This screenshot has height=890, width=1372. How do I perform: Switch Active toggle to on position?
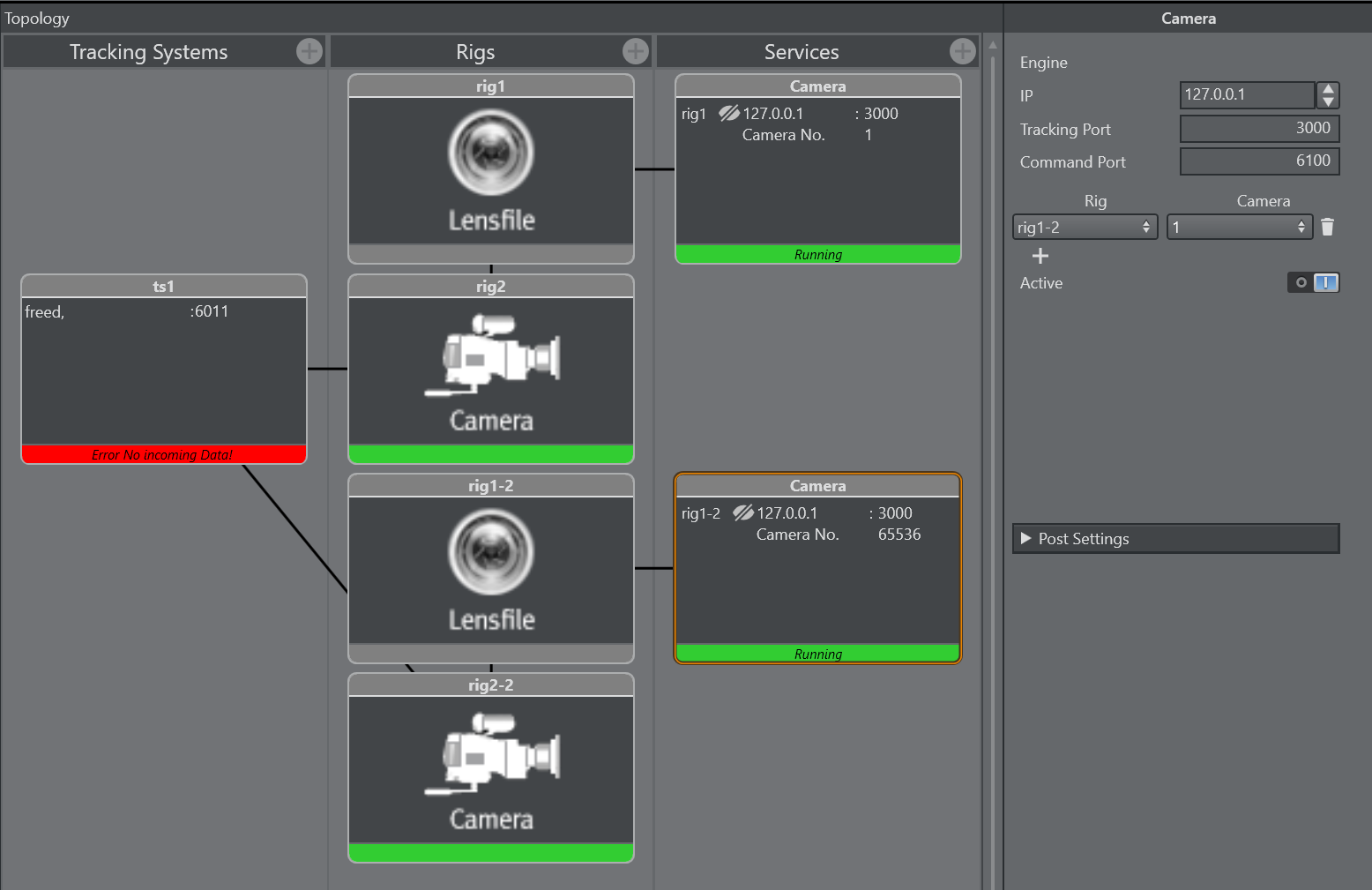pyautogui.click(x=1325, y=283)
